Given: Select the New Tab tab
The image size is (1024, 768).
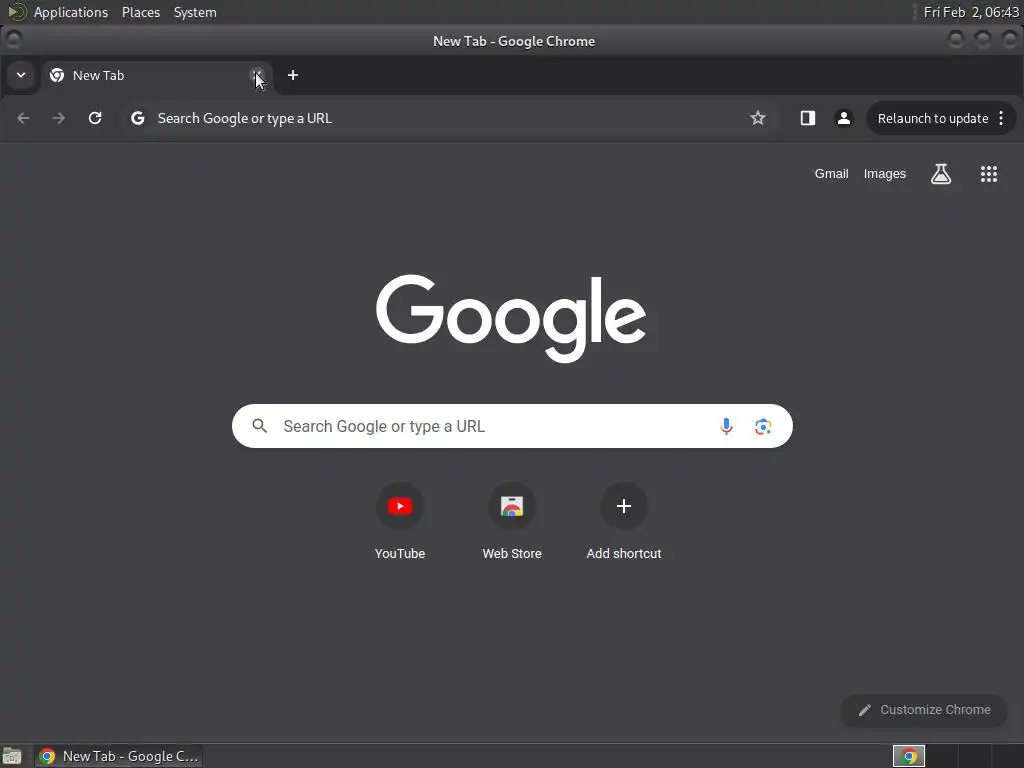Looking at the screenshot, I should coord(157,76).
